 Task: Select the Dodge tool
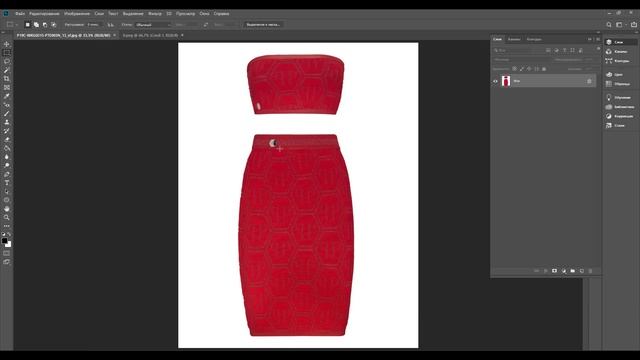click(7, 165)
